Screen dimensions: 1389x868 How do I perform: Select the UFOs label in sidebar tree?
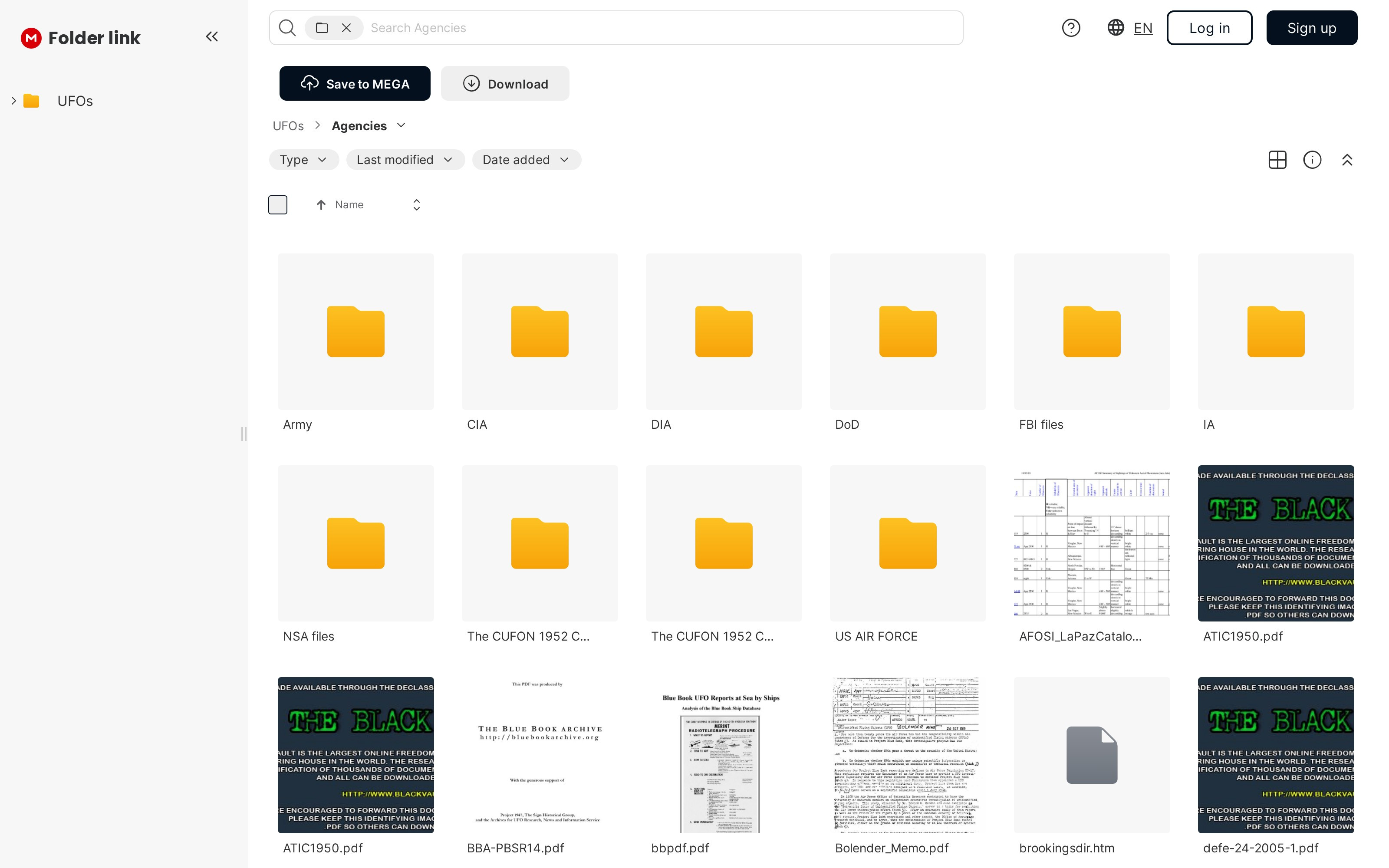coord(75,101)
